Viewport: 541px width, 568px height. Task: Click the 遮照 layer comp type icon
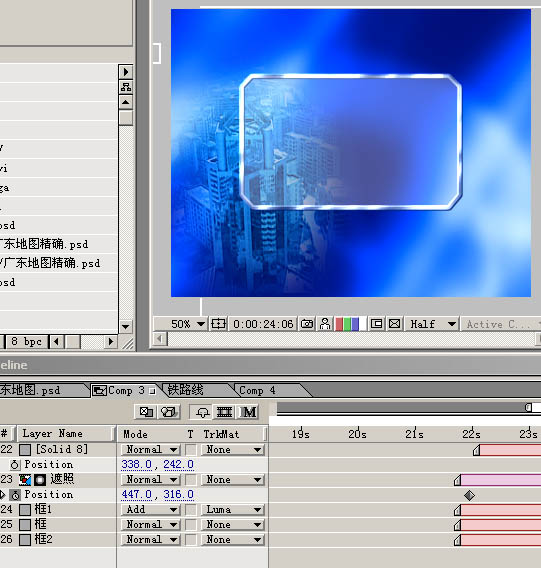25,480
